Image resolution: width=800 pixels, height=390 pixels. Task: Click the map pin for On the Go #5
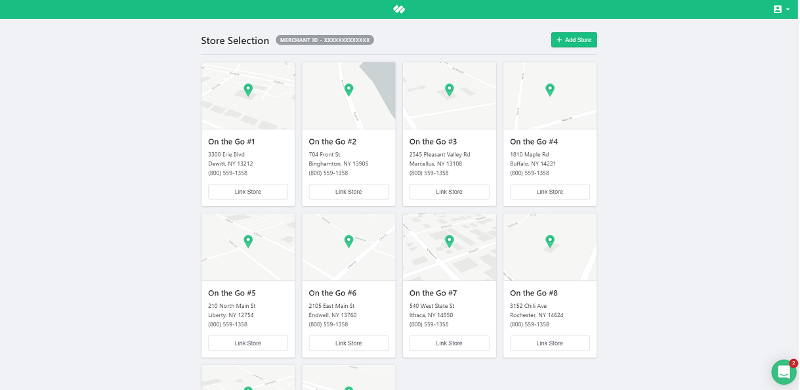coord(248,241)
